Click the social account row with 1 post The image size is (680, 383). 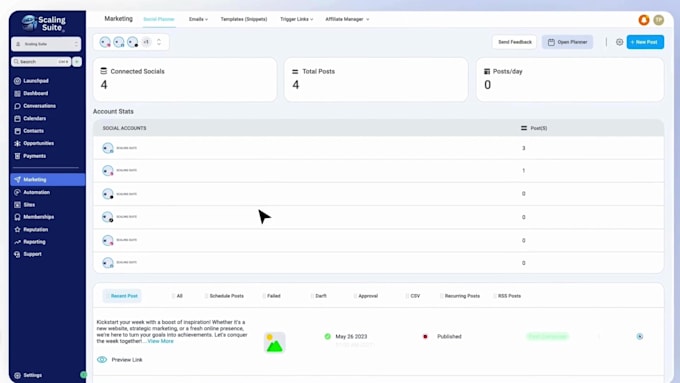tap(378, 170)
